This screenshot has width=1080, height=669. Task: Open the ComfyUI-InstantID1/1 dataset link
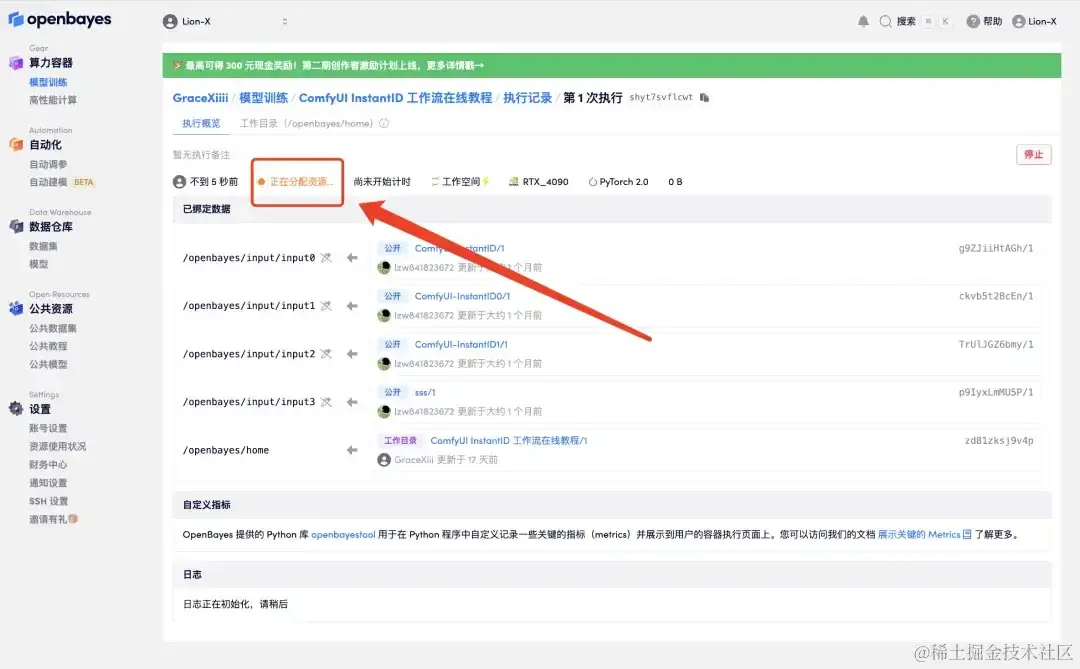pos(461,344)
